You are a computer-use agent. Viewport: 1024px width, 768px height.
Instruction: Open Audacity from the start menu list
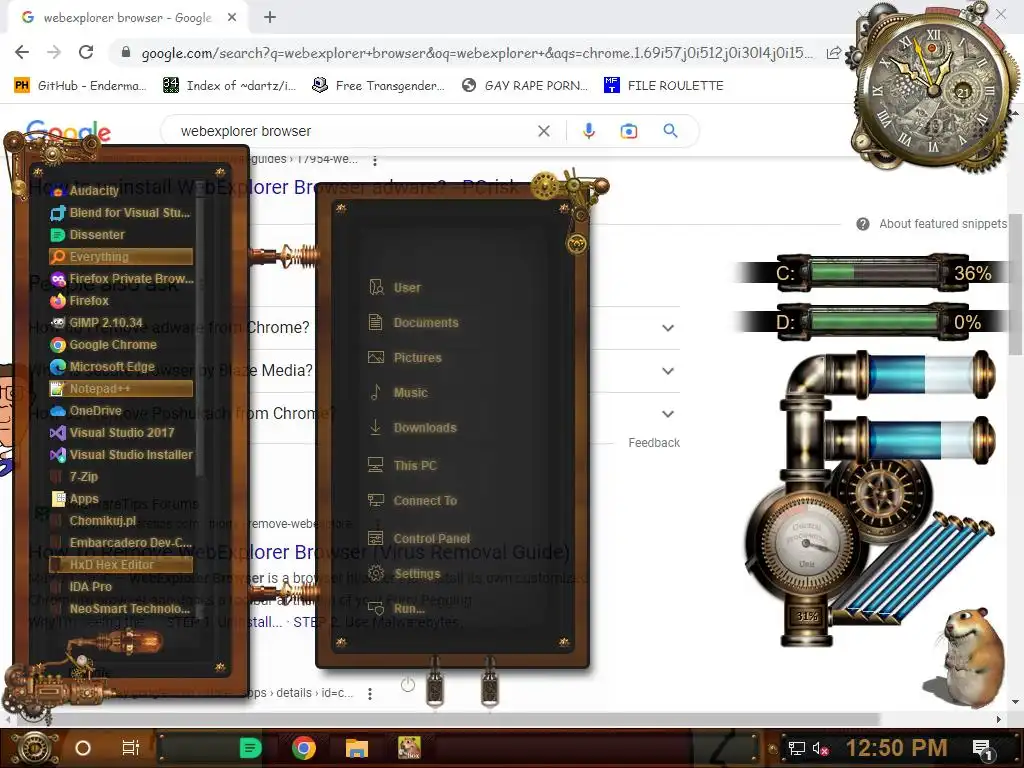pos(121,191)
